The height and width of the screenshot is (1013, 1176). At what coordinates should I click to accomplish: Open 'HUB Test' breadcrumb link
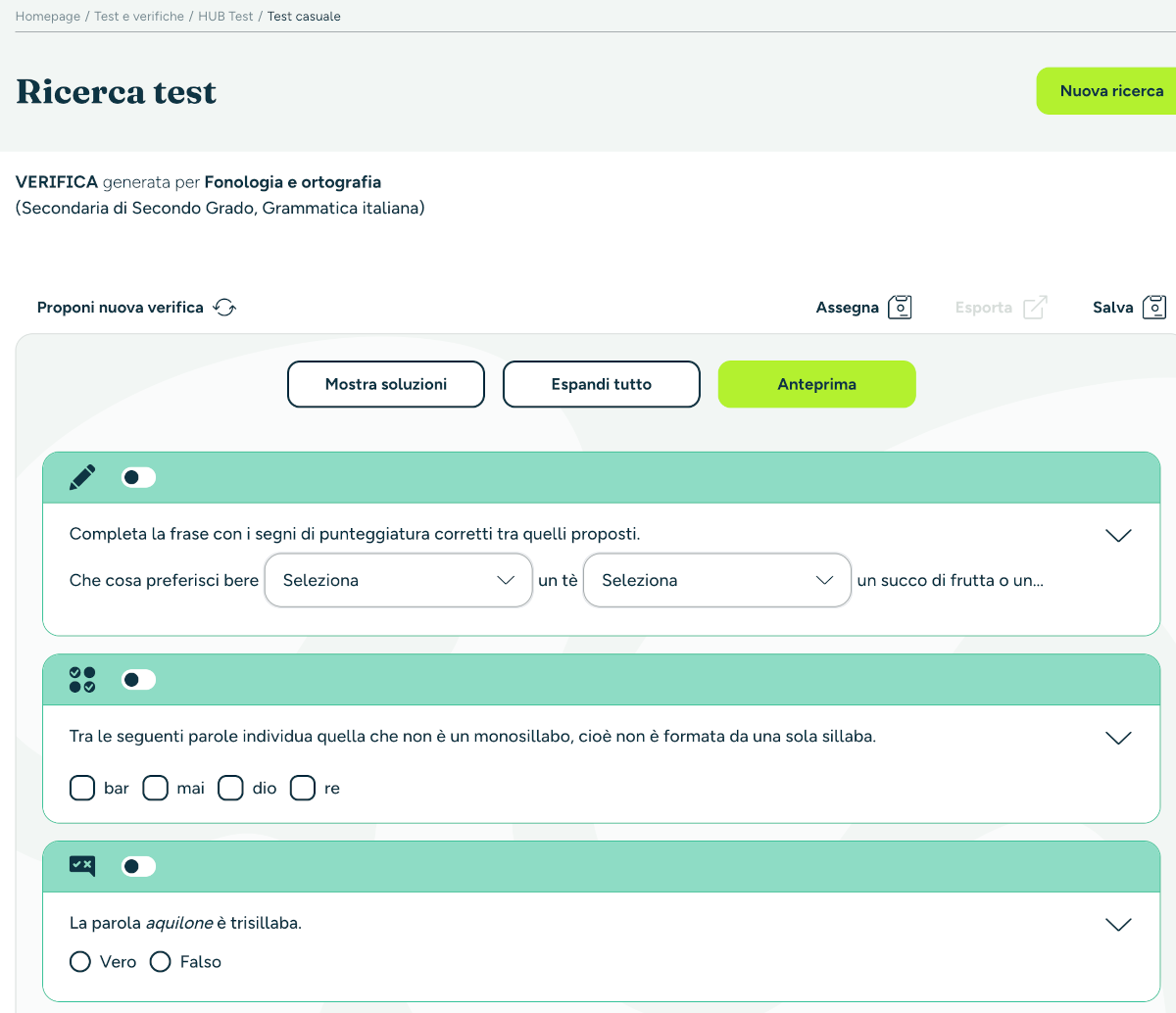[225, 17]
